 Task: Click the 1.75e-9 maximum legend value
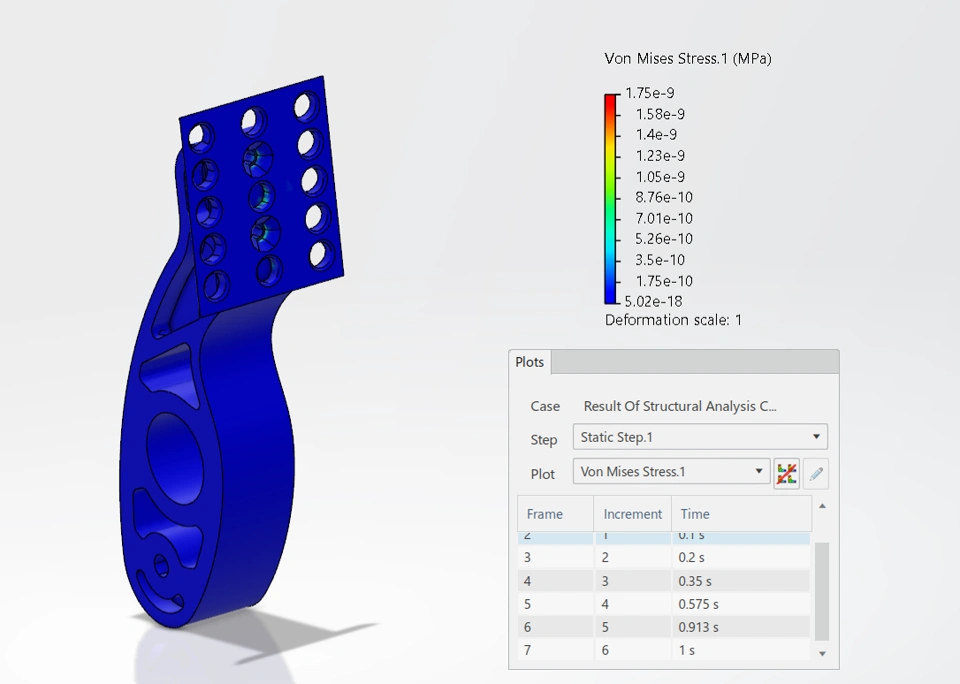[650, 93]
